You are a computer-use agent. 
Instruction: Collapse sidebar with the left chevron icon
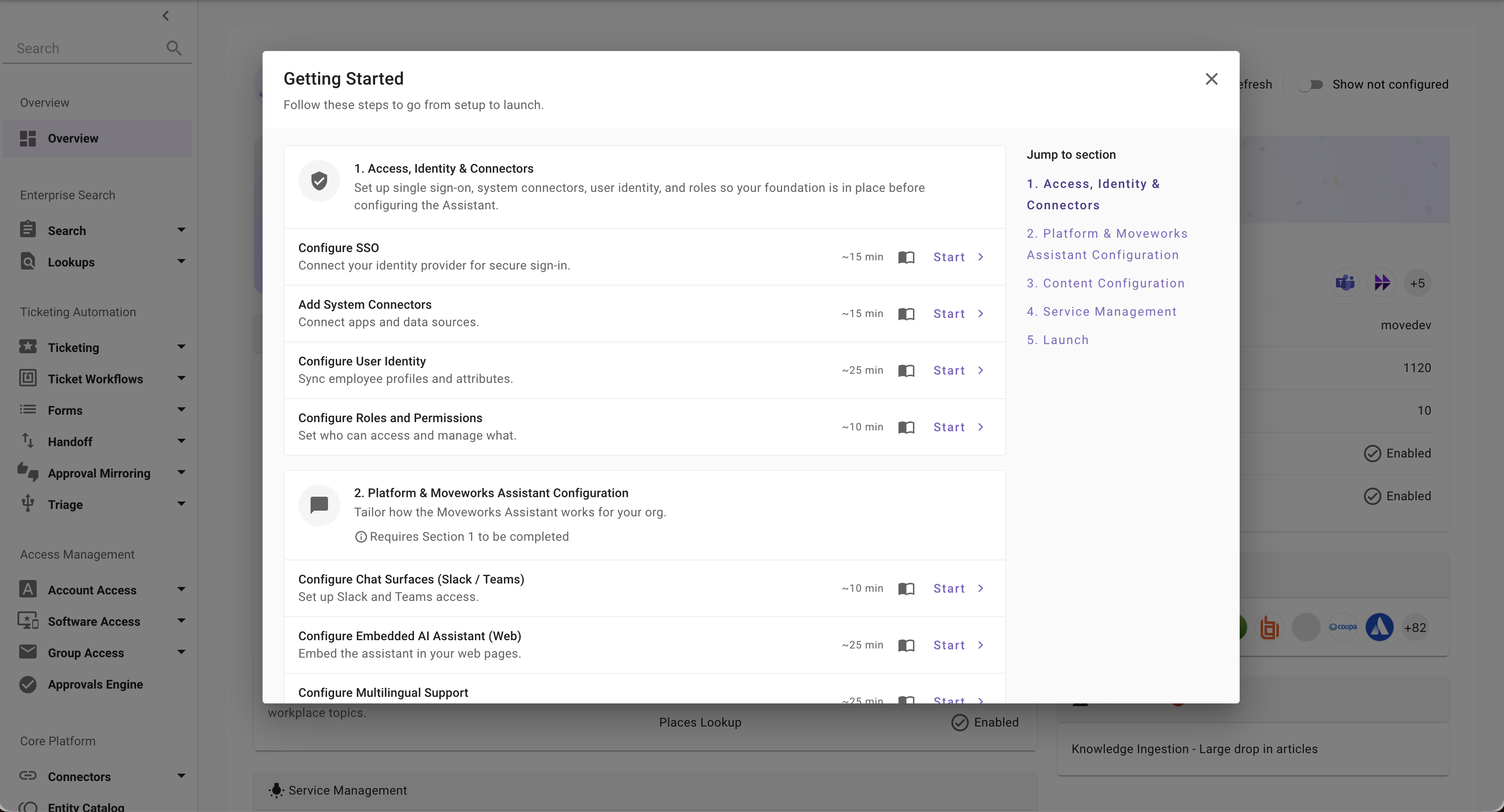166,16
